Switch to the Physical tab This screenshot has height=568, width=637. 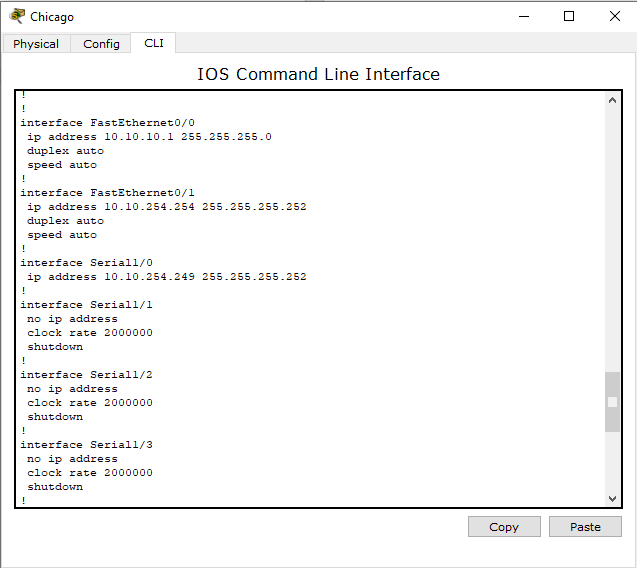(36, 44)
